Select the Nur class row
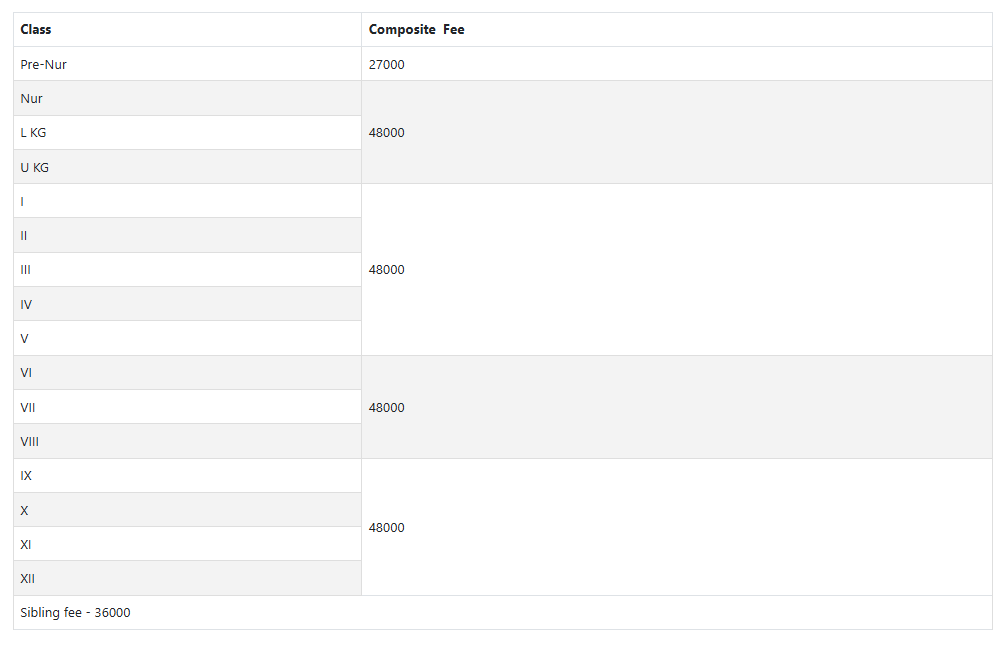This screenshot has width=1002, height=647. (187, 98)
